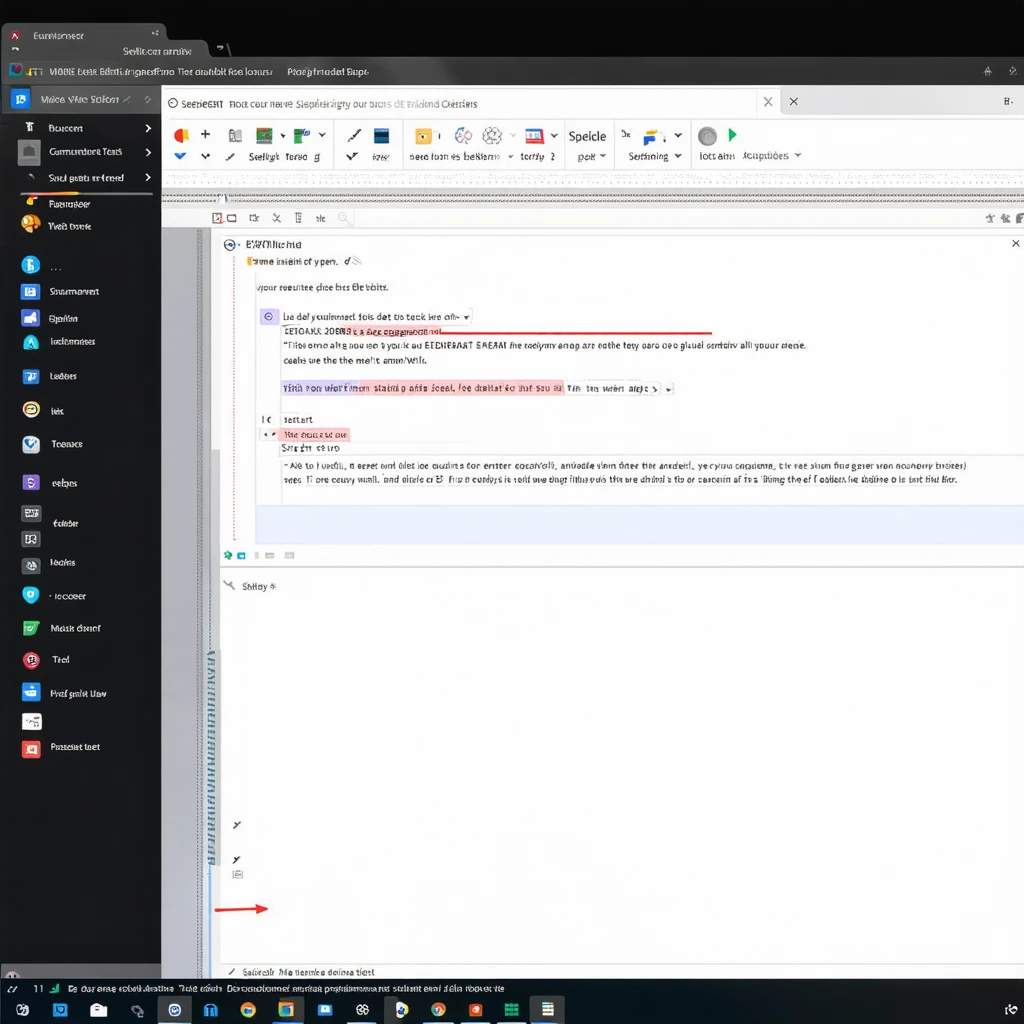The width and height of the screenshot is (1024, 1024).
Task: Open the Snumarvert item in the sidebar
Action: click(x=60, y=291)
